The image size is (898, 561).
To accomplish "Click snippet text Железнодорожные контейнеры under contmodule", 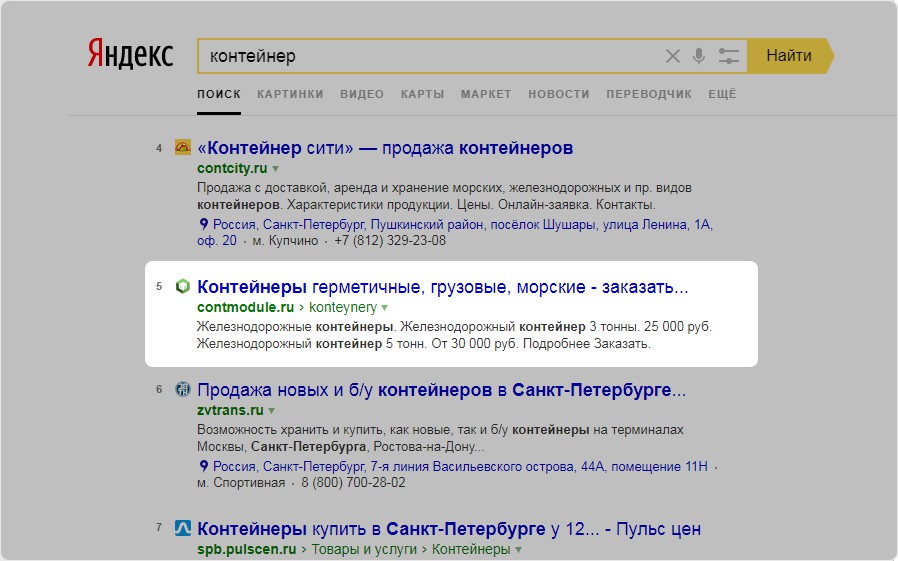I will 296,327.
